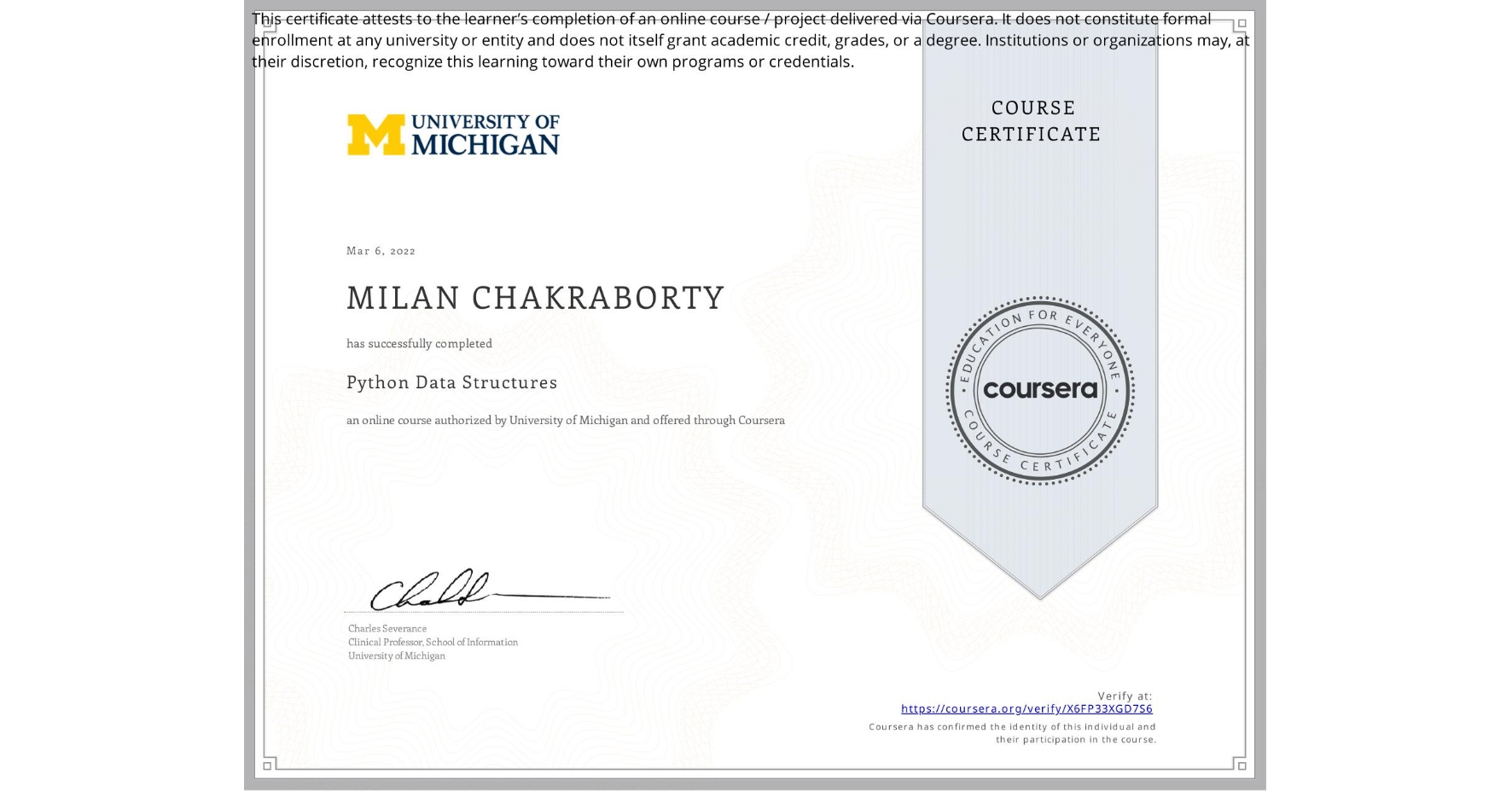Click the COURSE CERTIFICATE ribbon heading
The height and width of the screenshot is (792, 1512).
1032,121
